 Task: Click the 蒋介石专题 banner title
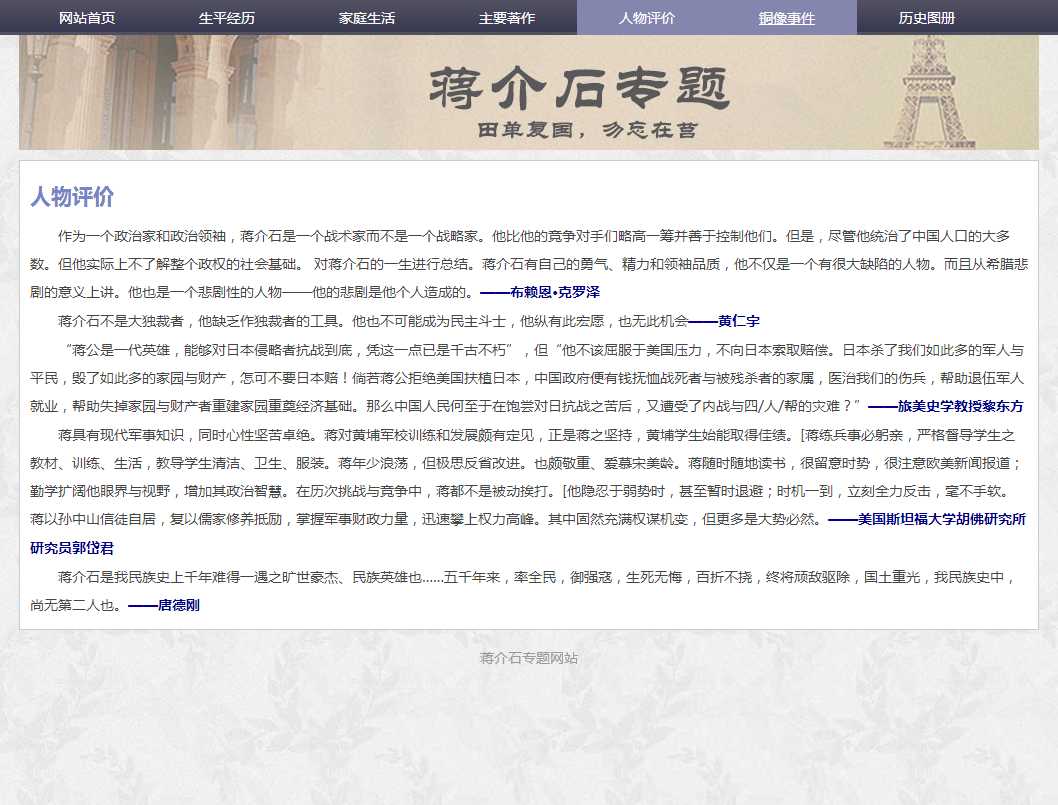tap(580, 89)
